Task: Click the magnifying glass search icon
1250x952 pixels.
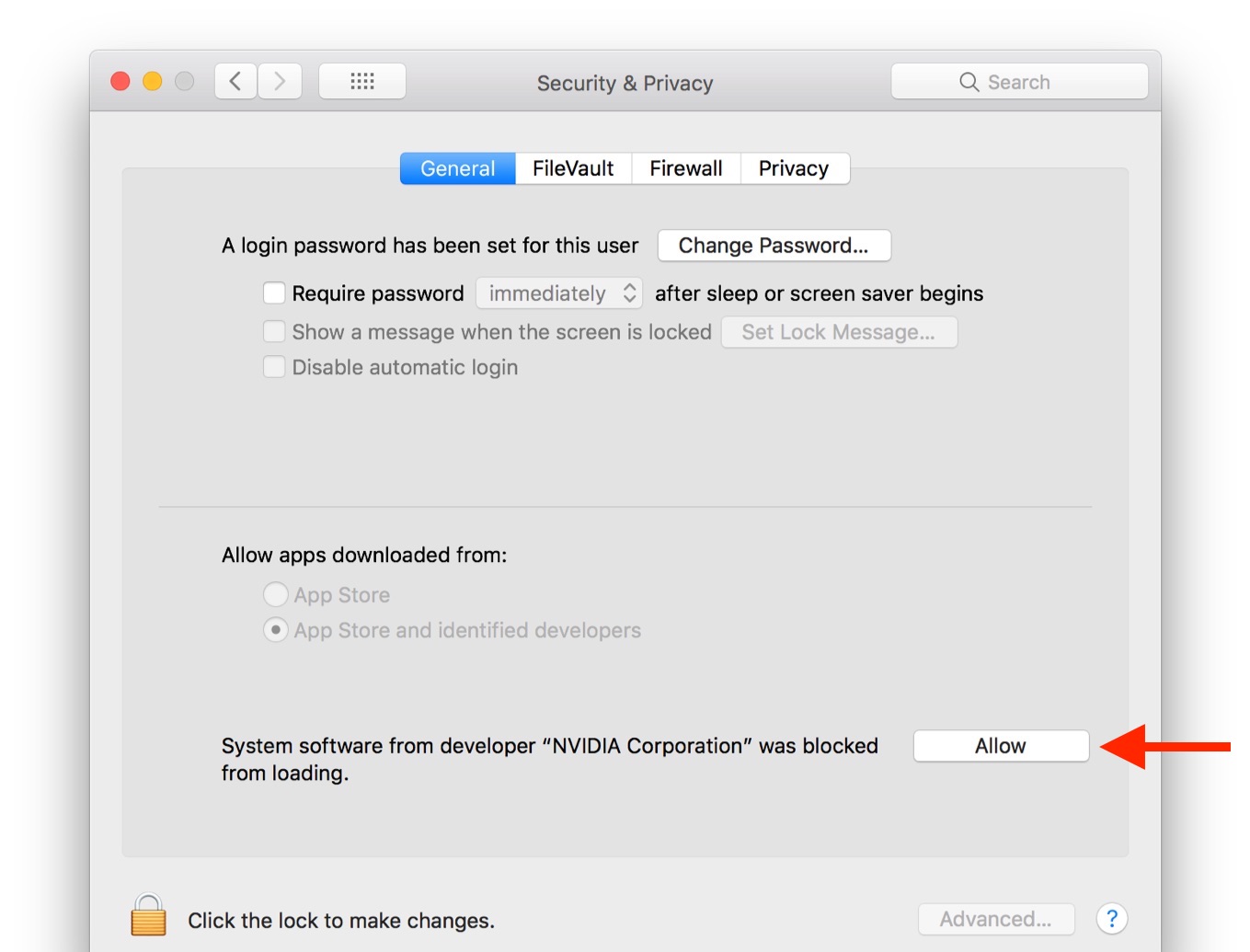Action: click(x=969, y=82)
